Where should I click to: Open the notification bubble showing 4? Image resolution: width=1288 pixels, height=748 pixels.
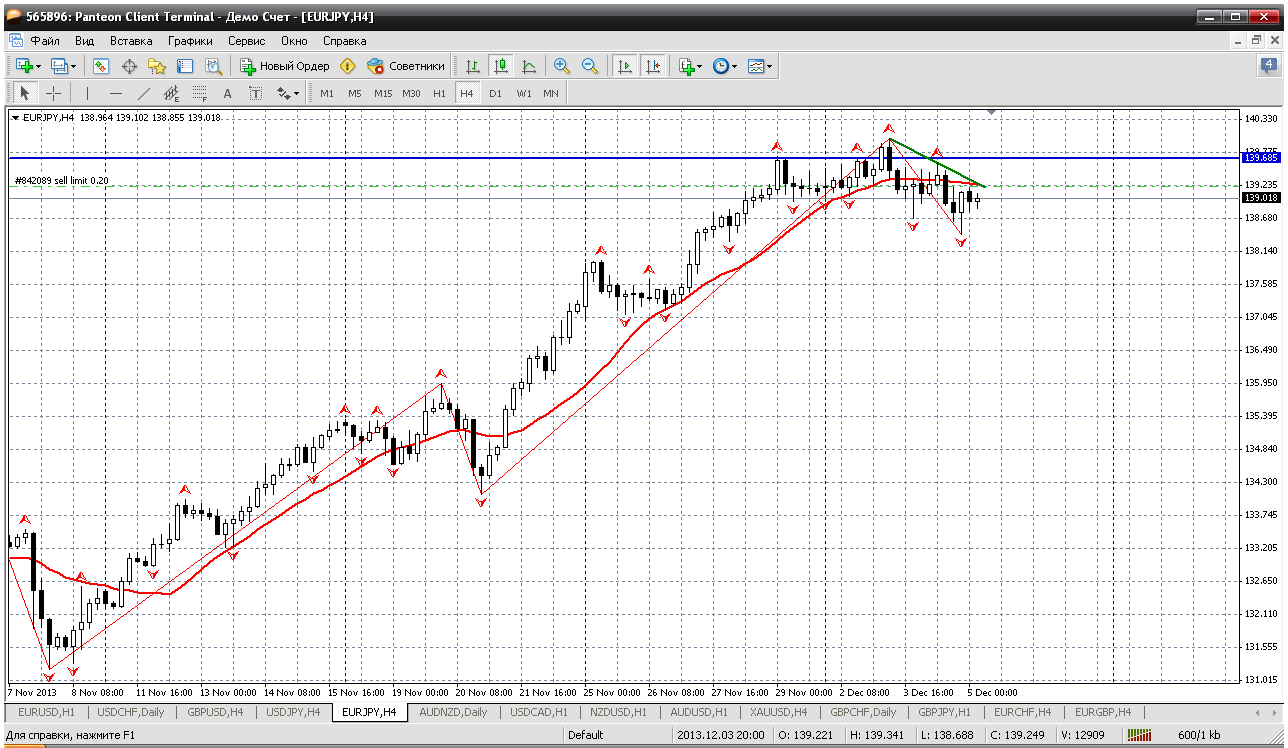coord(1269,66)
